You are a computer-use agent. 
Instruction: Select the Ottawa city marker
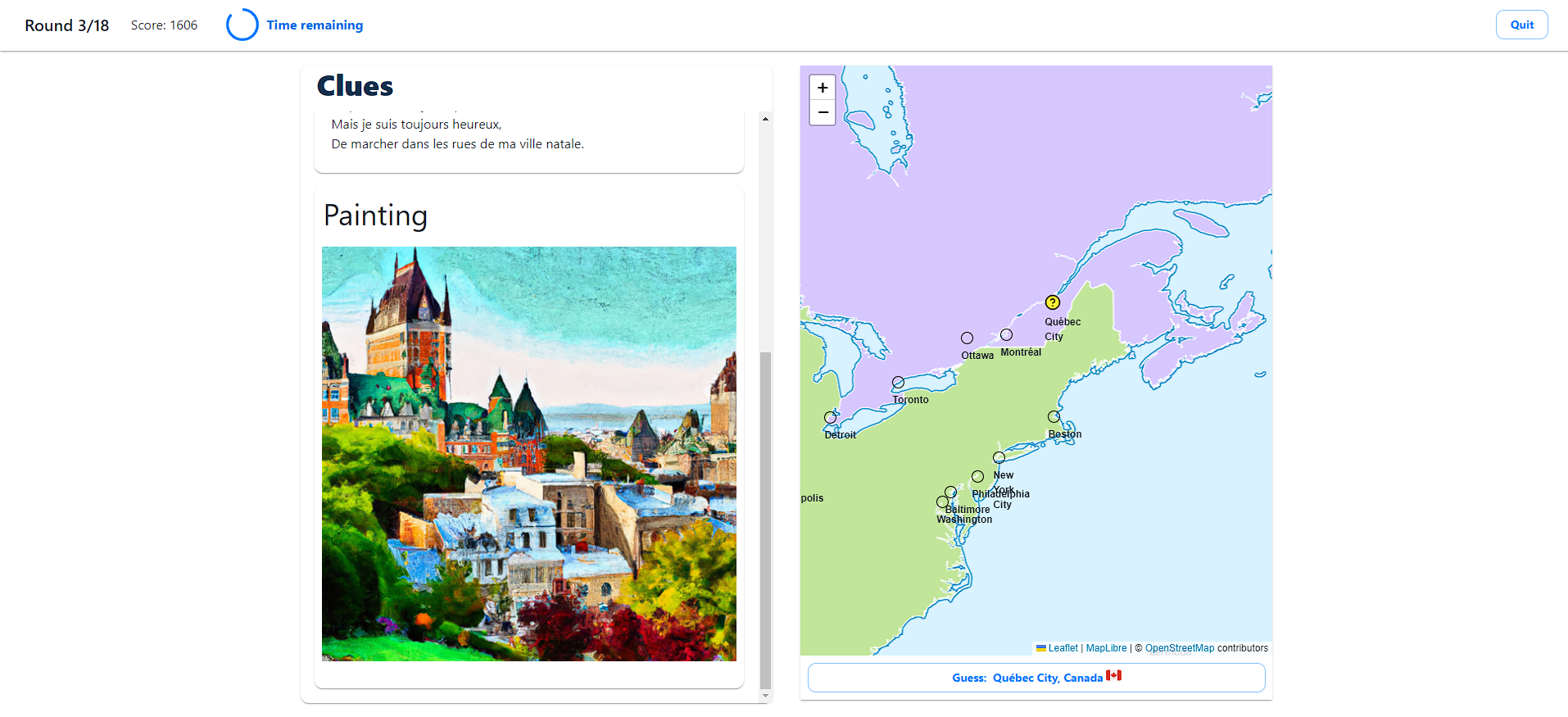point(967,338)
